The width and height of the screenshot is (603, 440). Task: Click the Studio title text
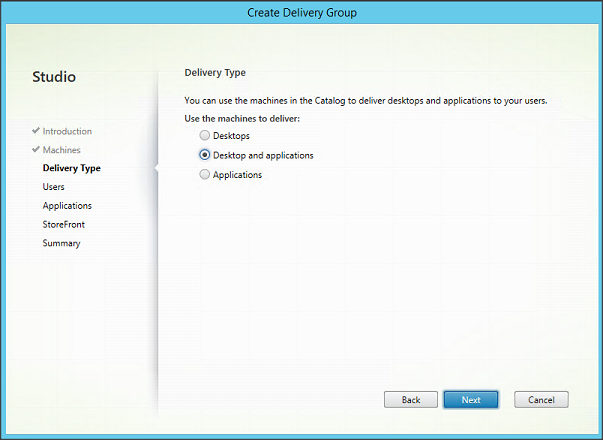pos(54,77)
